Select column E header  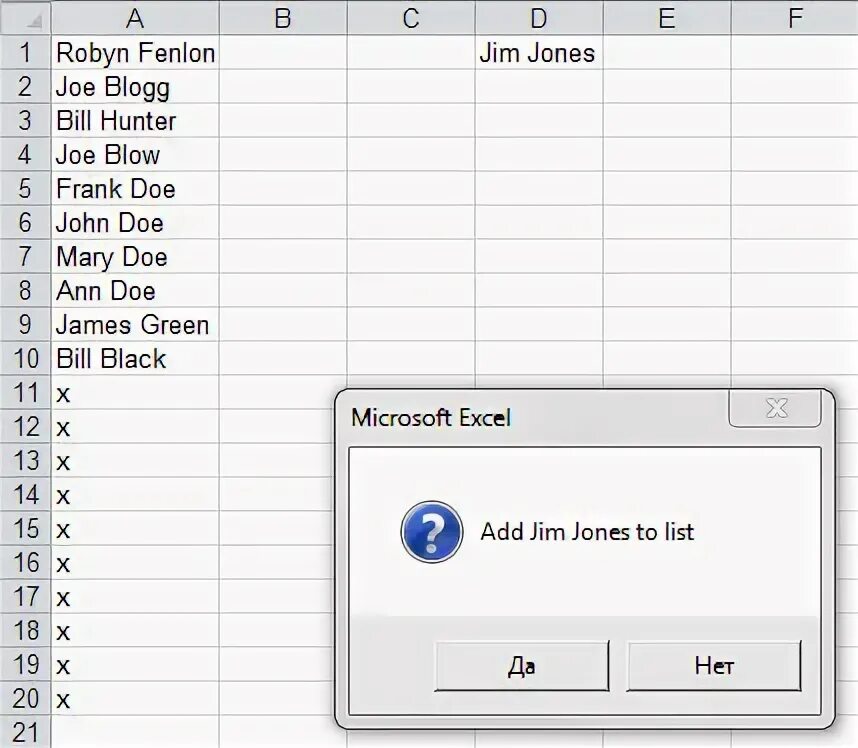click(667, 18)
